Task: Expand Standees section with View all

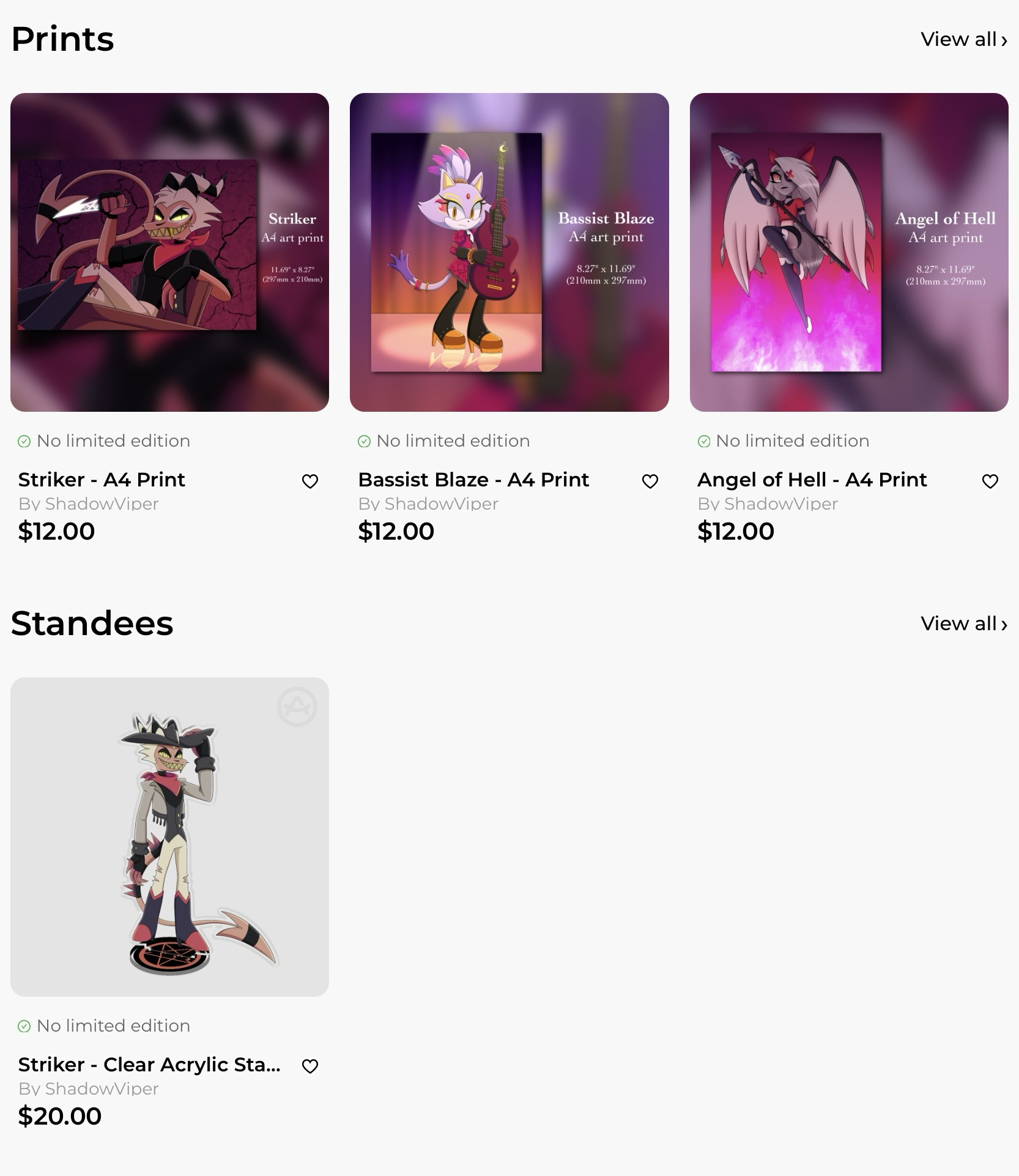Action: point(964,623)
